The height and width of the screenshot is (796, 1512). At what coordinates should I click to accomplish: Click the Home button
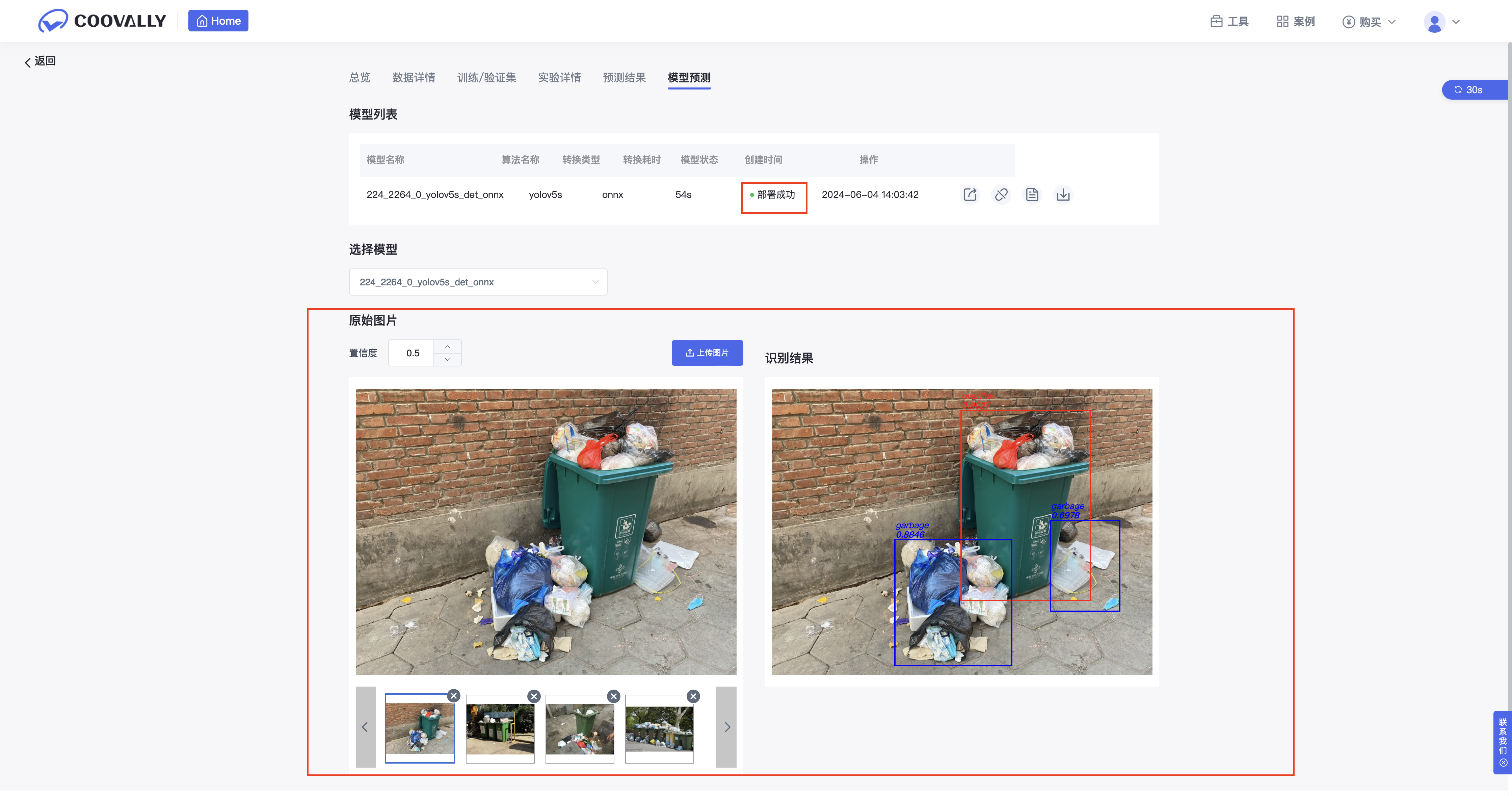pyautogui.click(x=218, y=21)
